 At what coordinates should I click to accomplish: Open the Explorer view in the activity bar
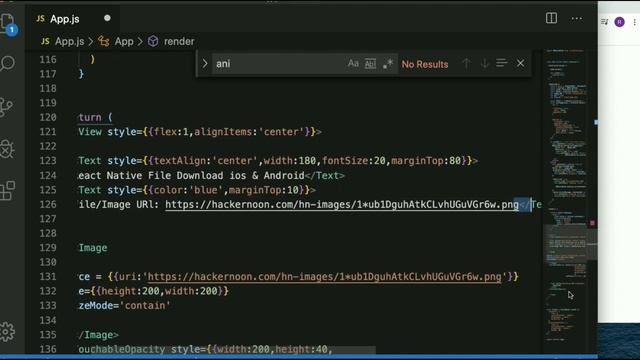pos(8,23)
